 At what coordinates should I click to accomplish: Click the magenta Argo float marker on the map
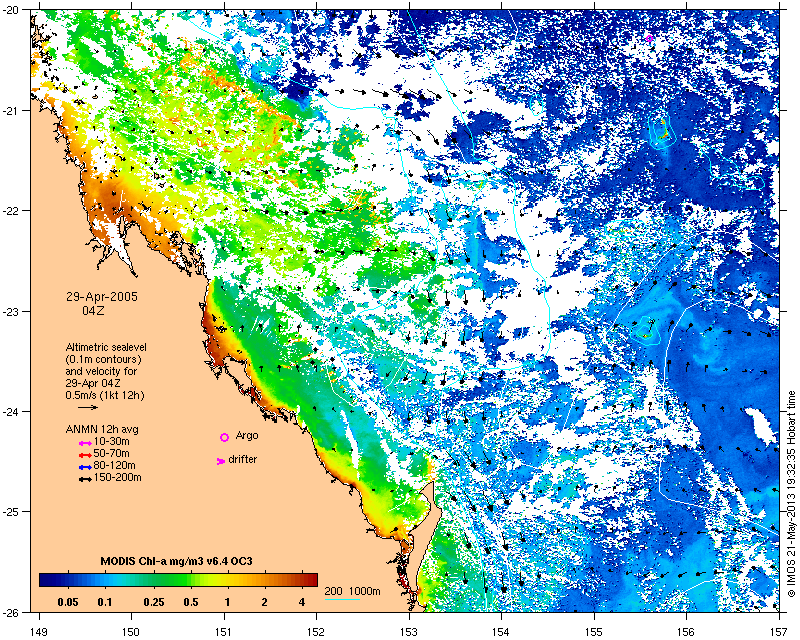coord(649,38)
